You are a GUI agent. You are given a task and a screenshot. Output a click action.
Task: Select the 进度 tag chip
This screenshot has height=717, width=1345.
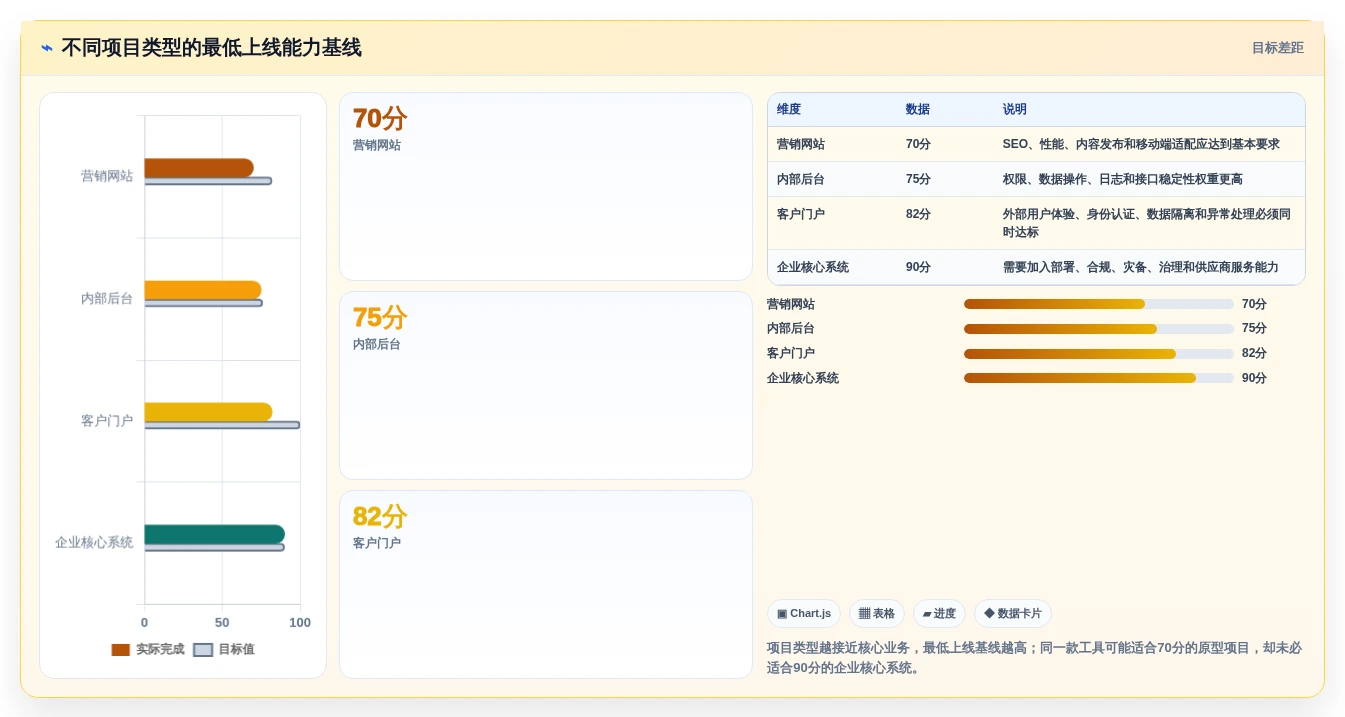pos(939,614)
